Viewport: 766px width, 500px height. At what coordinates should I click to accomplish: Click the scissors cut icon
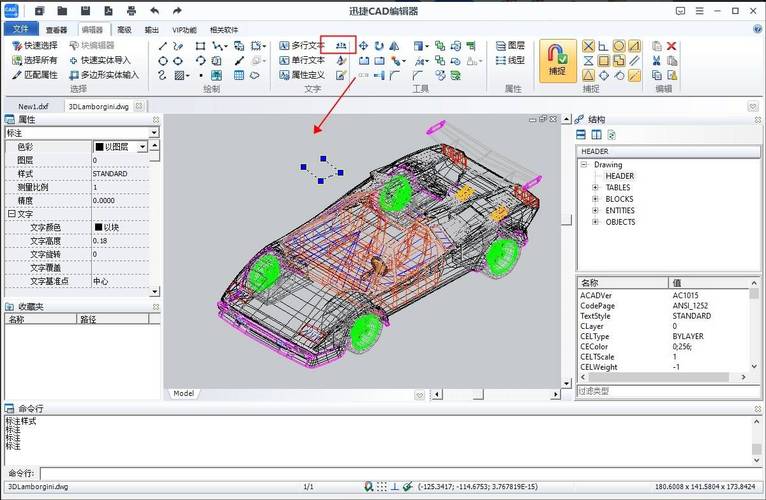tap(656, 60)
